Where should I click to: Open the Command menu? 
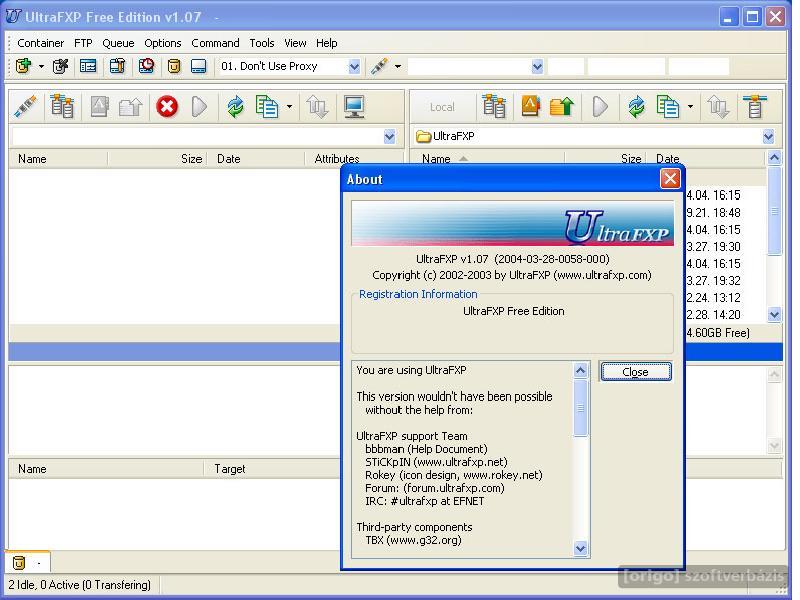click(215, 43)
